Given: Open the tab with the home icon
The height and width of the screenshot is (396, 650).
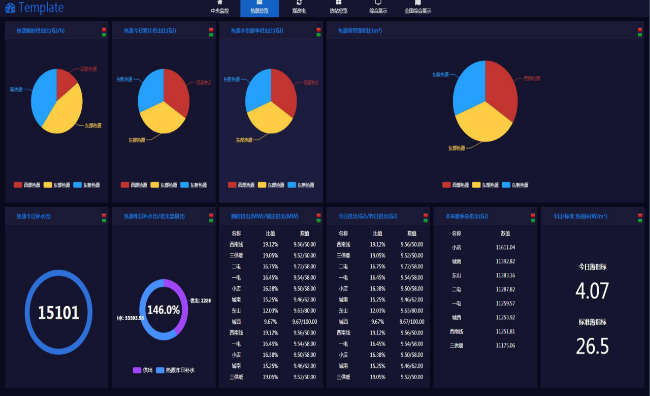Looking at the screenshot, I should click(219, 8).
